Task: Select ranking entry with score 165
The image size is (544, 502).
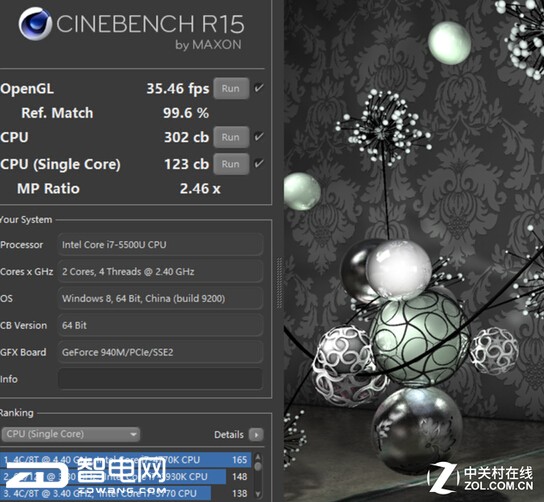Action: click(126, 460)
